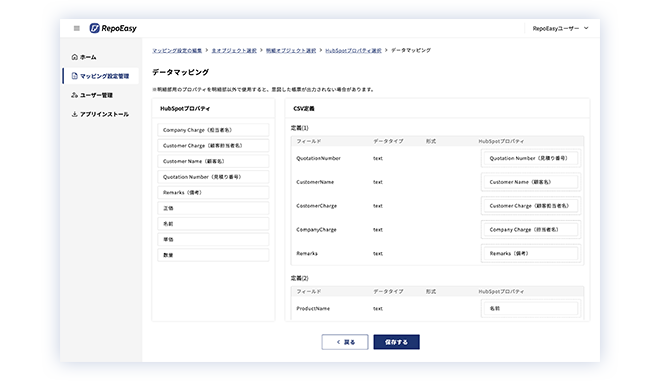Click the user management icon

coord(75,95)
